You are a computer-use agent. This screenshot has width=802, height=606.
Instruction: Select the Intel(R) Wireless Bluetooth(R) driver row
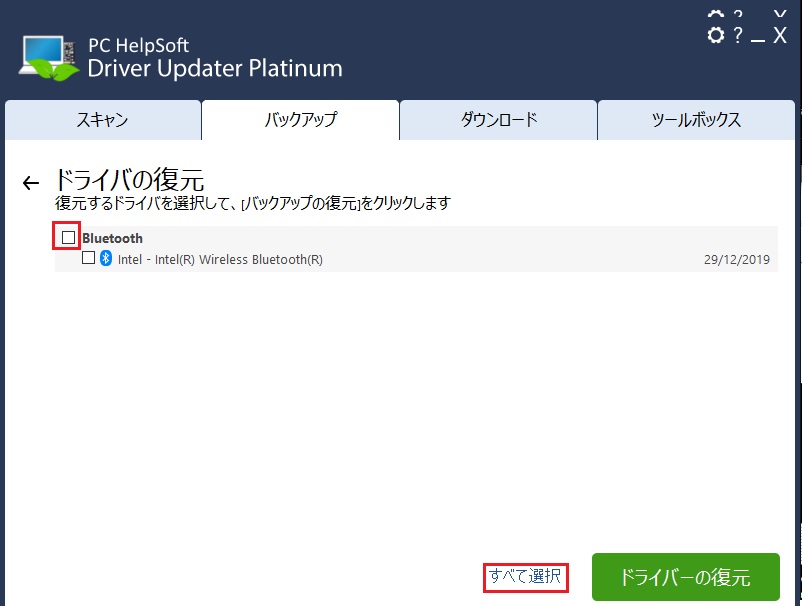click(x=416, y=259)
